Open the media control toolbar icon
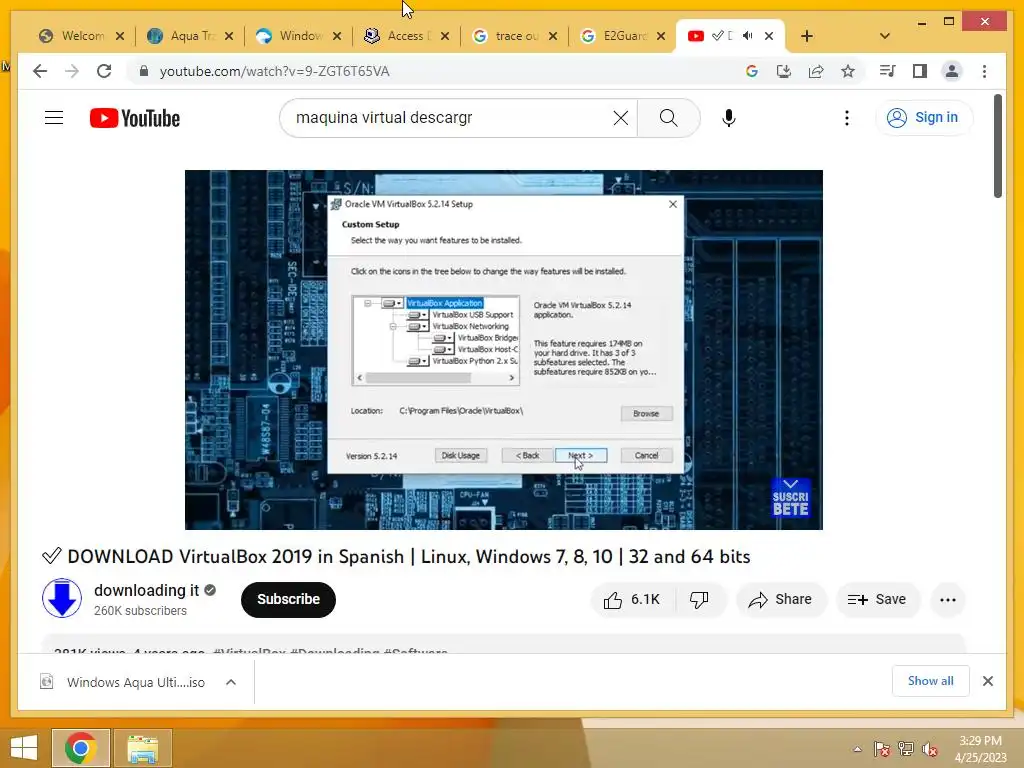1024x768 pixels. (888, 71)
